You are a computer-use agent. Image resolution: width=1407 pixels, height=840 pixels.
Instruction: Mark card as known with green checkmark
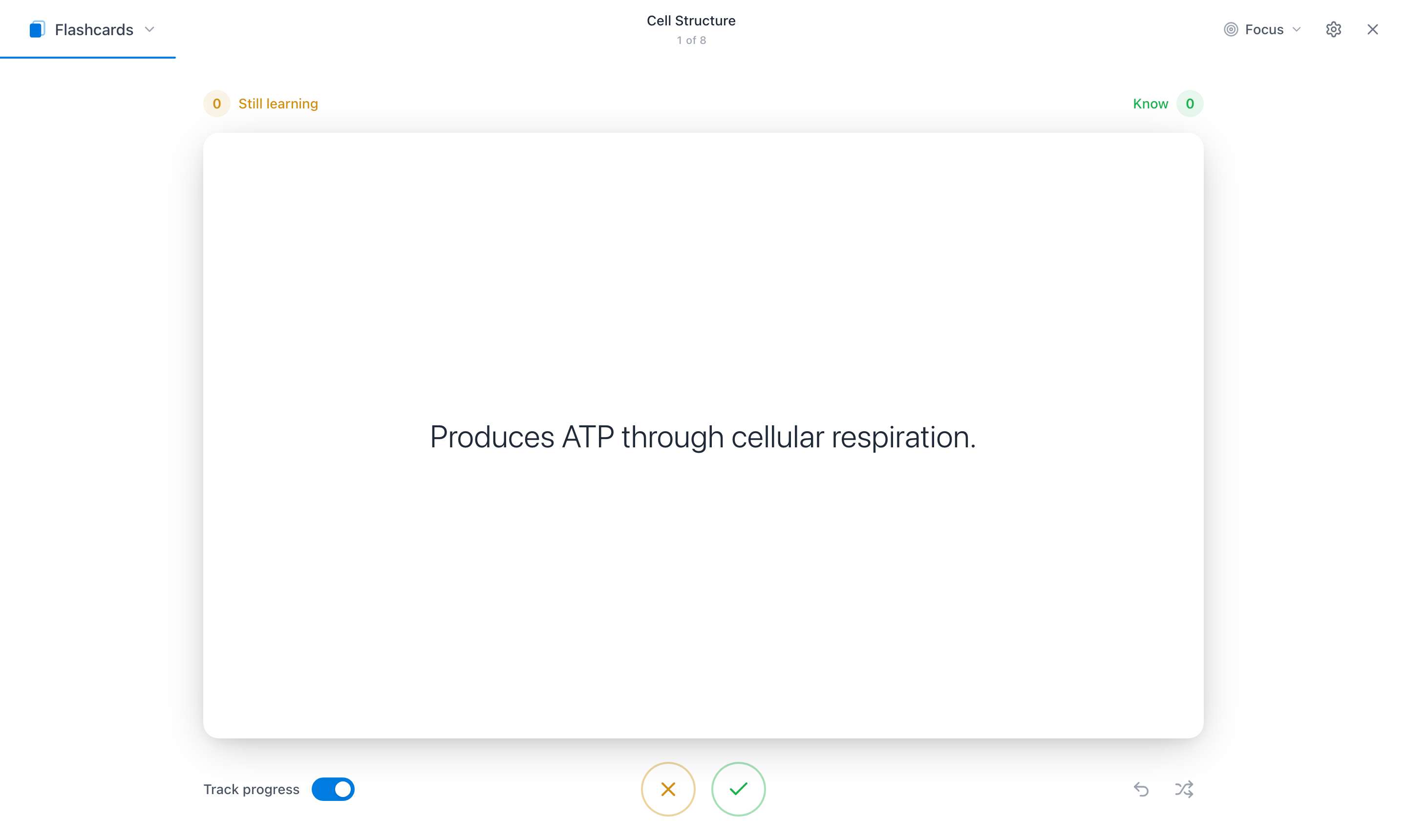[738, 789]
